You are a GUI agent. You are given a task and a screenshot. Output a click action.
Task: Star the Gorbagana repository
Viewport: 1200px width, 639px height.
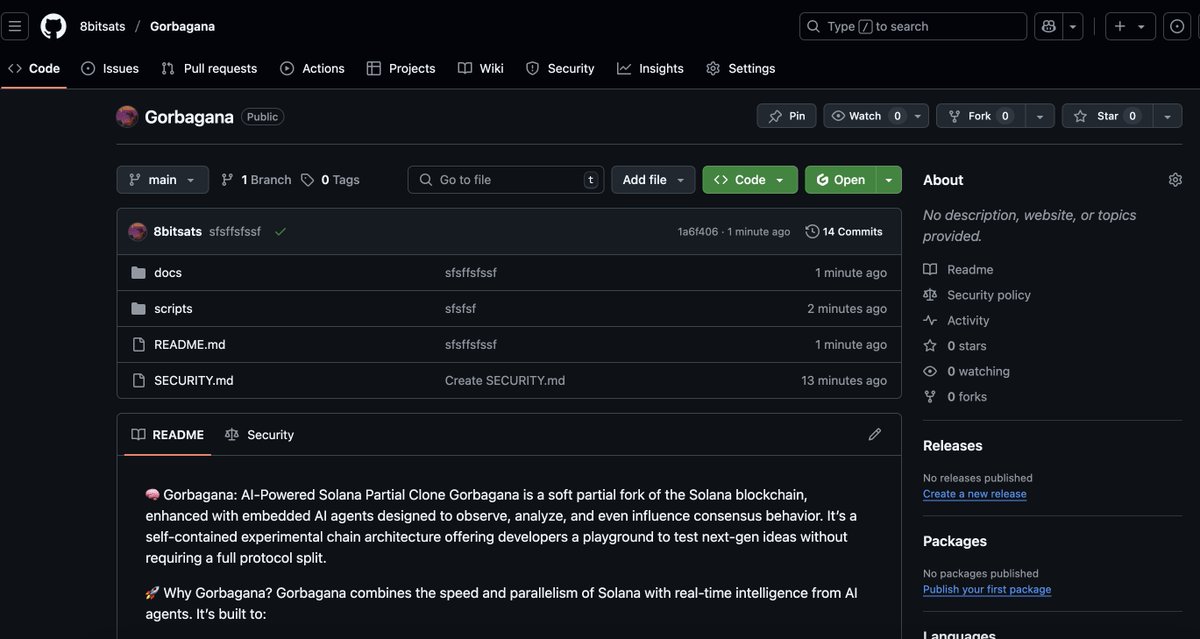[x=1106, y=116]
